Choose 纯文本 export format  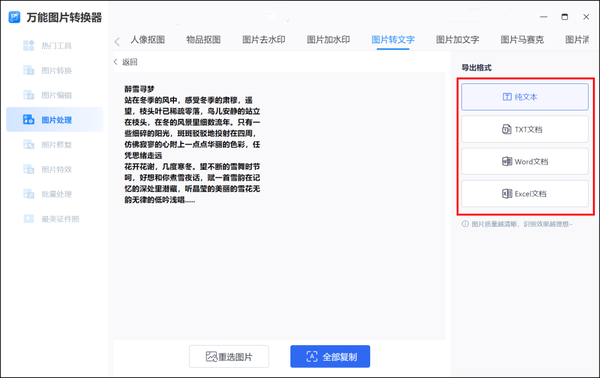point(525,97)
